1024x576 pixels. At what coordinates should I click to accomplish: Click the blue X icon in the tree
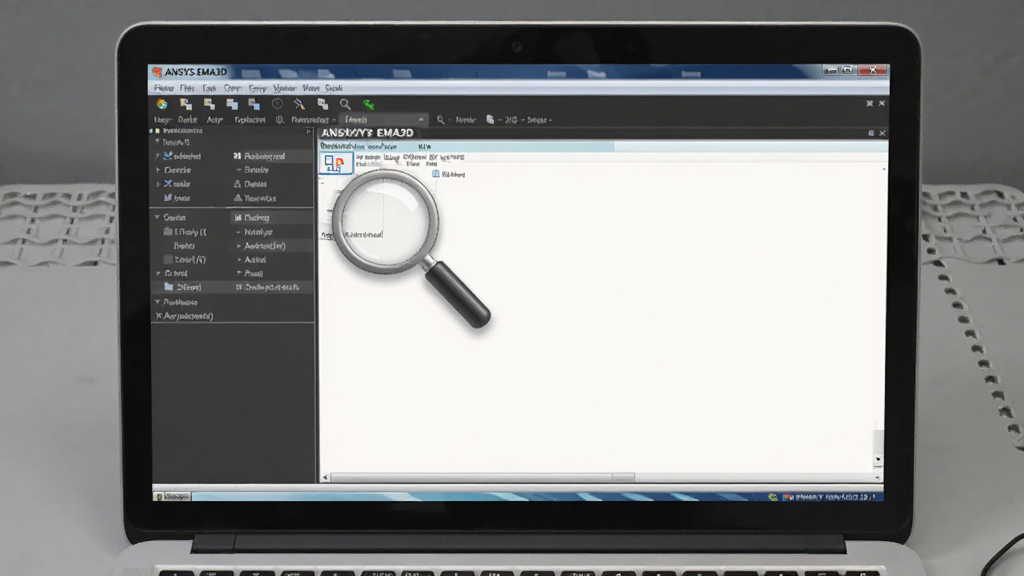(x=168, y=184)
